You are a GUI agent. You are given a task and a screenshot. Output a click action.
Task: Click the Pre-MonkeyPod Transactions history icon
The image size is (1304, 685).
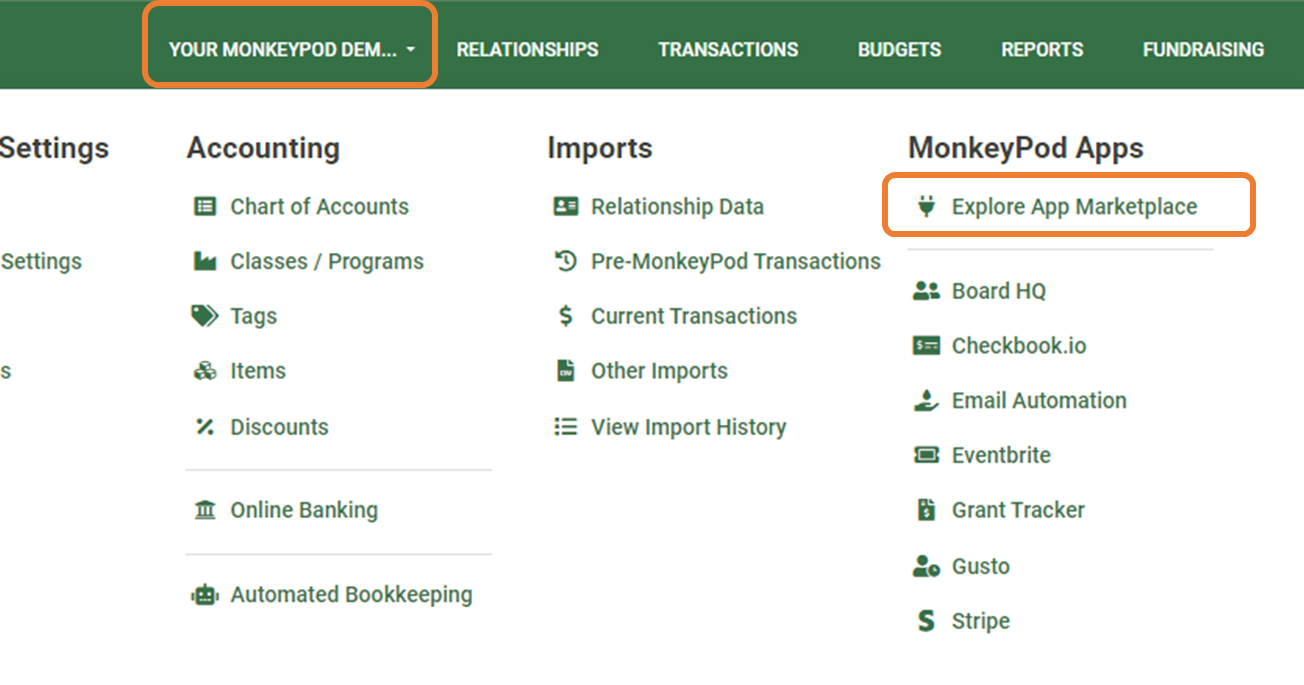566,261
